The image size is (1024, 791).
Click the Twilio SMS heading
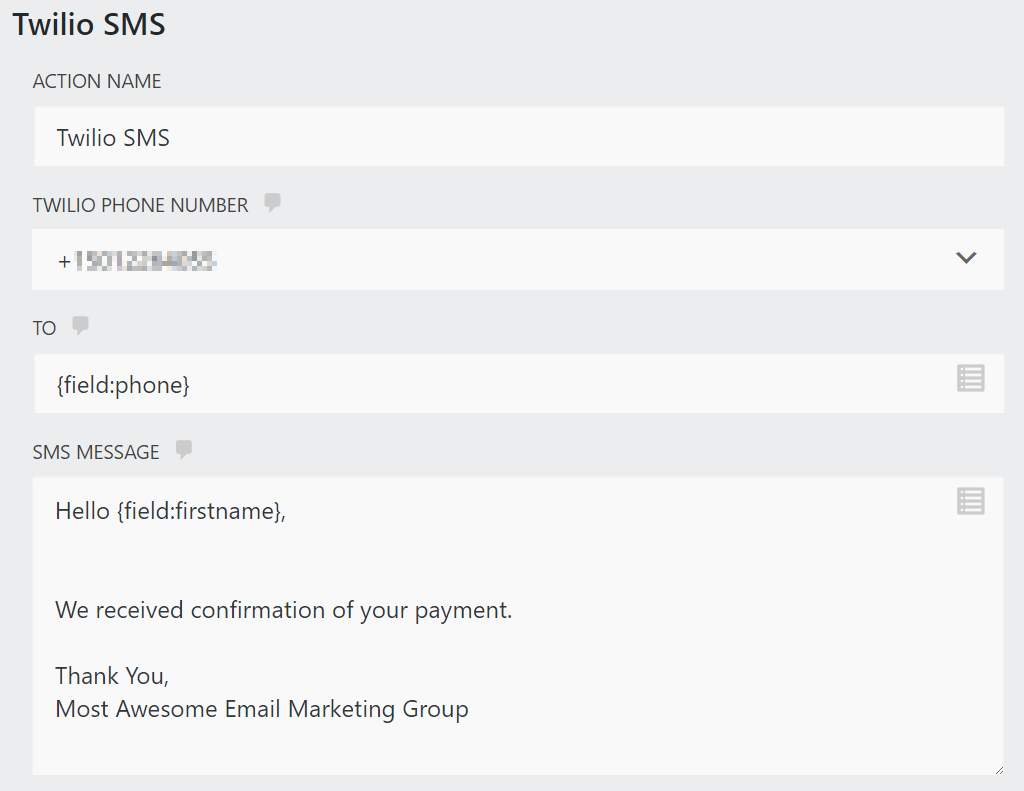tap(88, 23)
